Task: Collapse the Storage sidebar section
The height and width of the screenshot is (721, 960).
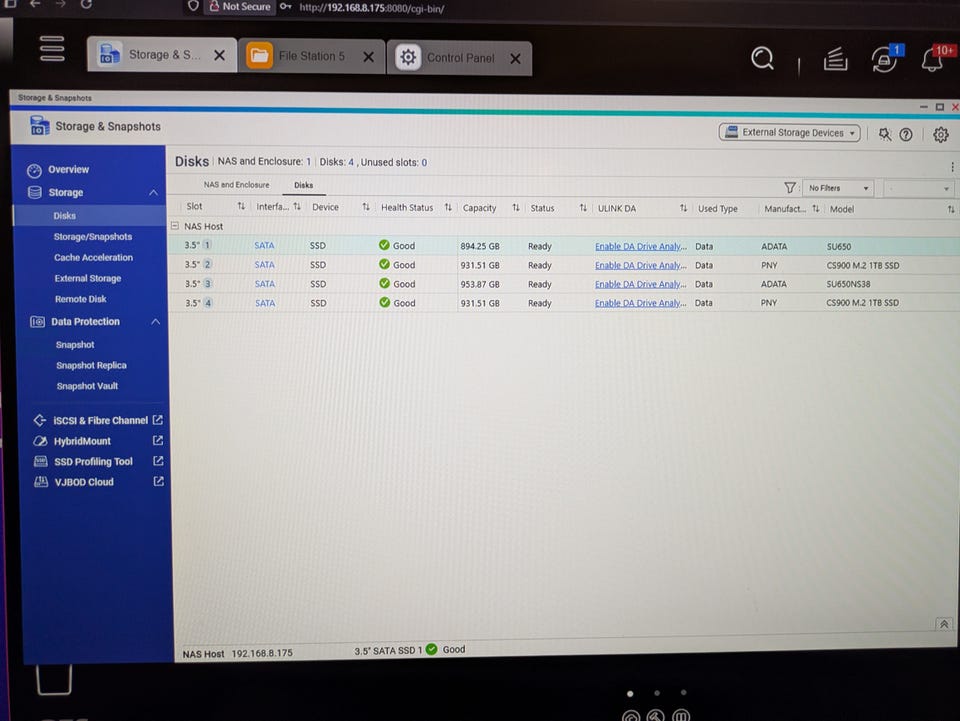Action: [153, 193]
